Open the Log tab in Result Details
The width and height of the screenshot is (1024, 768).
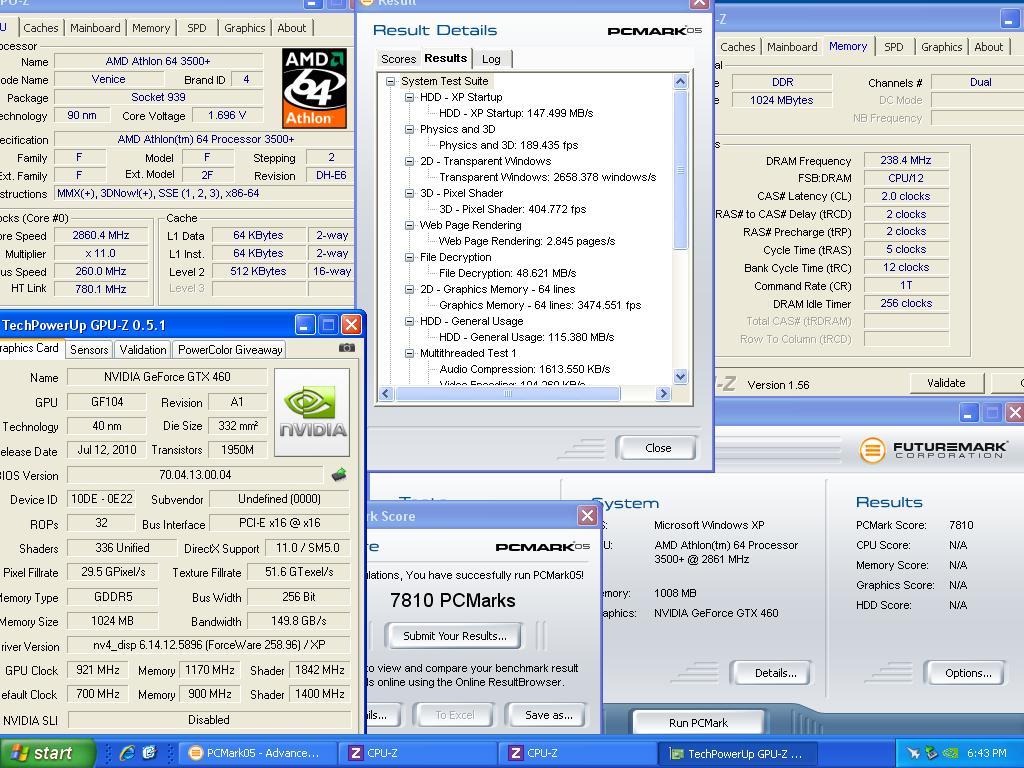(492, 59)
